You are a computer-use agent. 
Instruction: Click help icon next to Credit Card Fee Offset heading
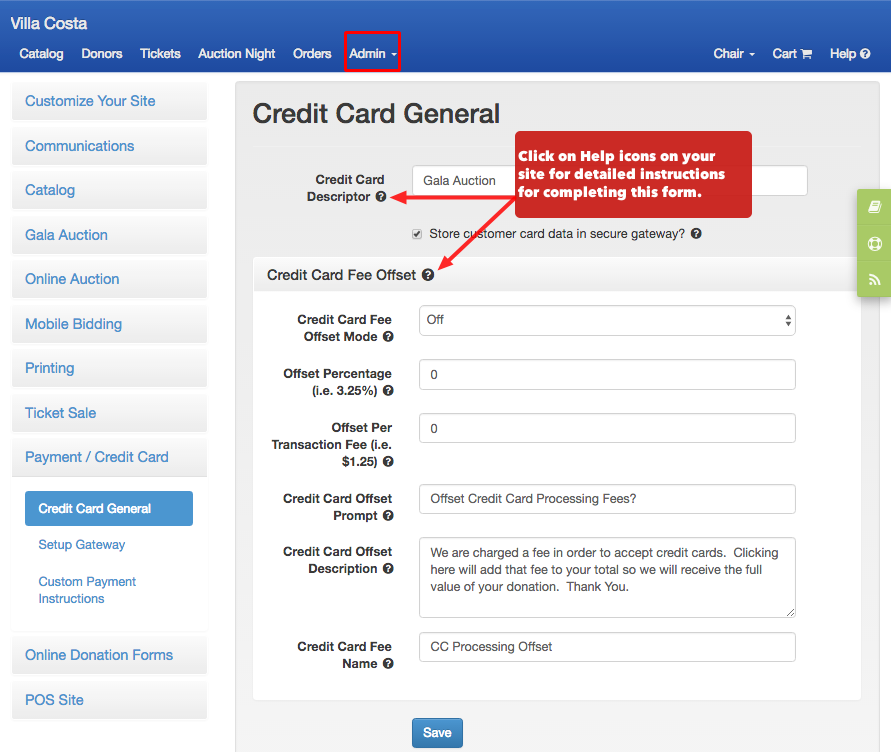428,275
